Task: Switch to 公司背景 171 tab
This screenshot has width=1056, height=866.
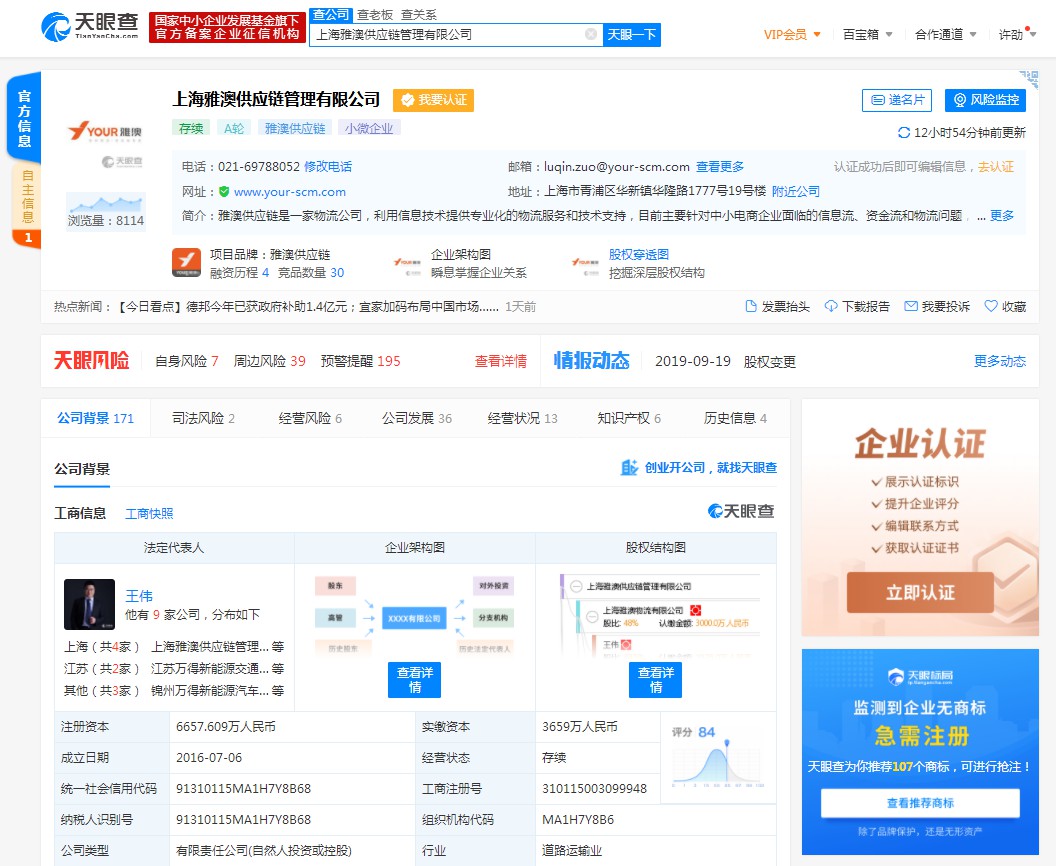Action: pyautogui.click(x=96, y=418)
